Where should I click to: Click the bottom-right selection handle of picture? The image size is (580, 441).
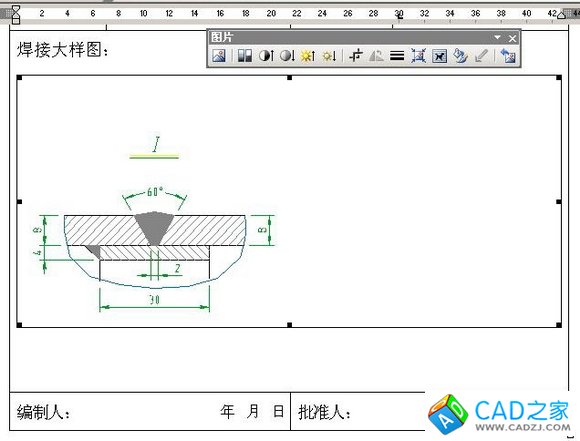[559, 325]
